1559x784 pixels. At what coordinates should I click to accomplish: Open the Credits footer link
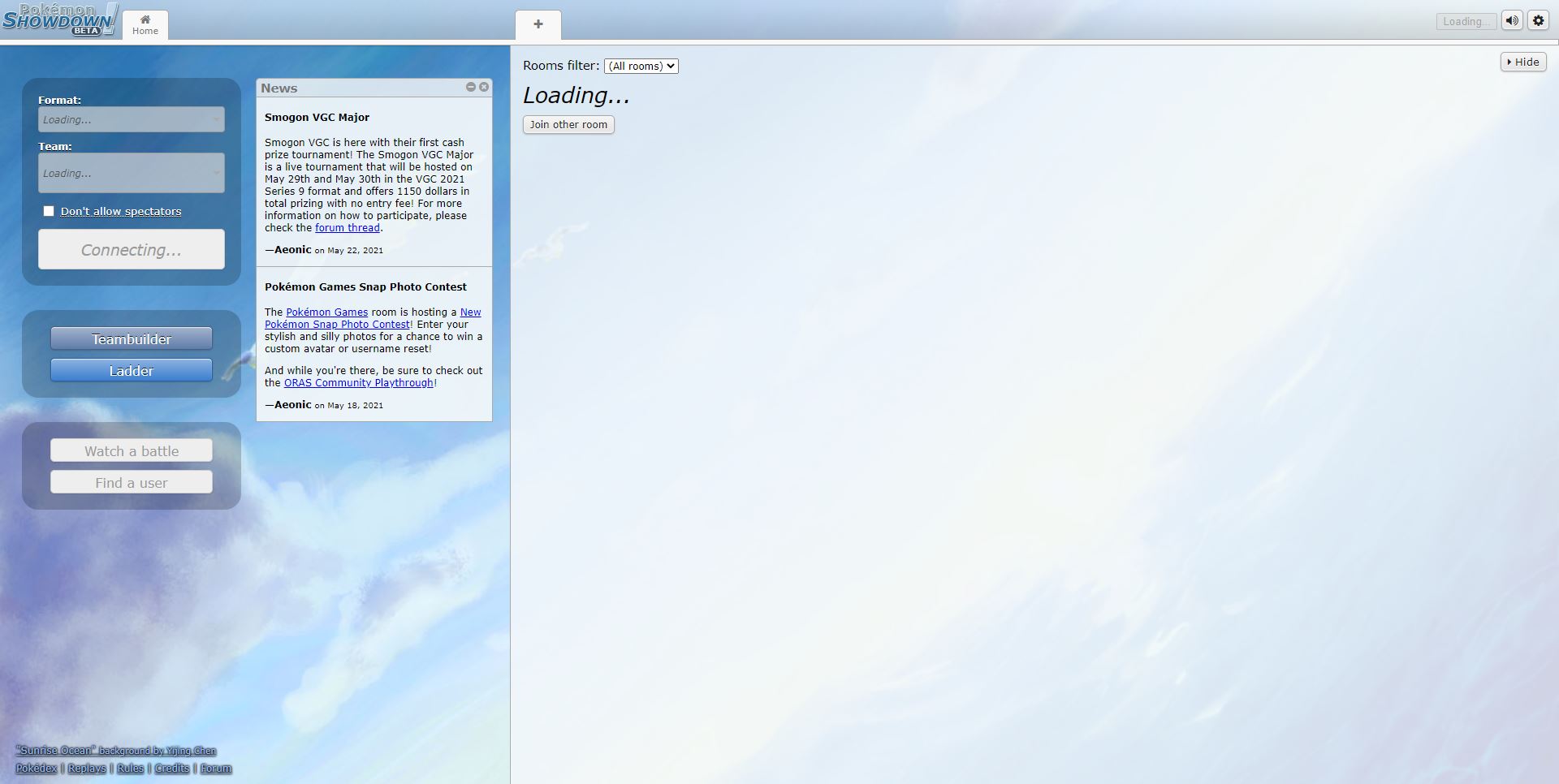[x=171, y=769]
